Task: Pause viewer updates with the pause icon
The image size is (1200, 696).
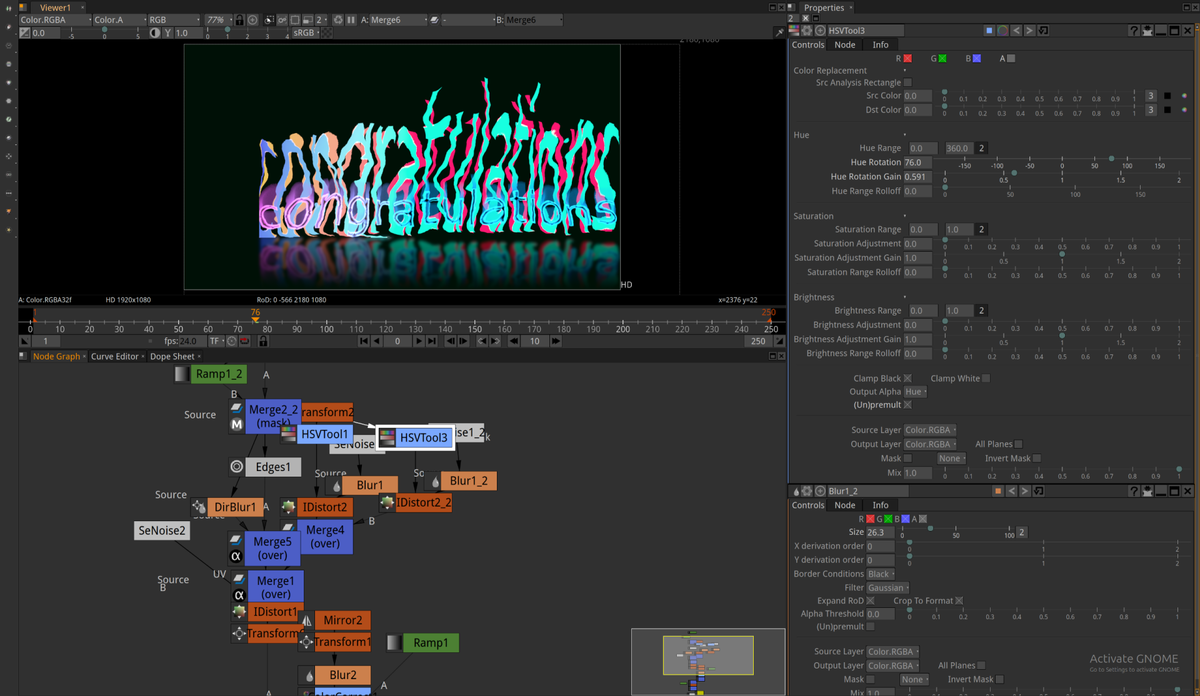Action: tap(351, 20)
